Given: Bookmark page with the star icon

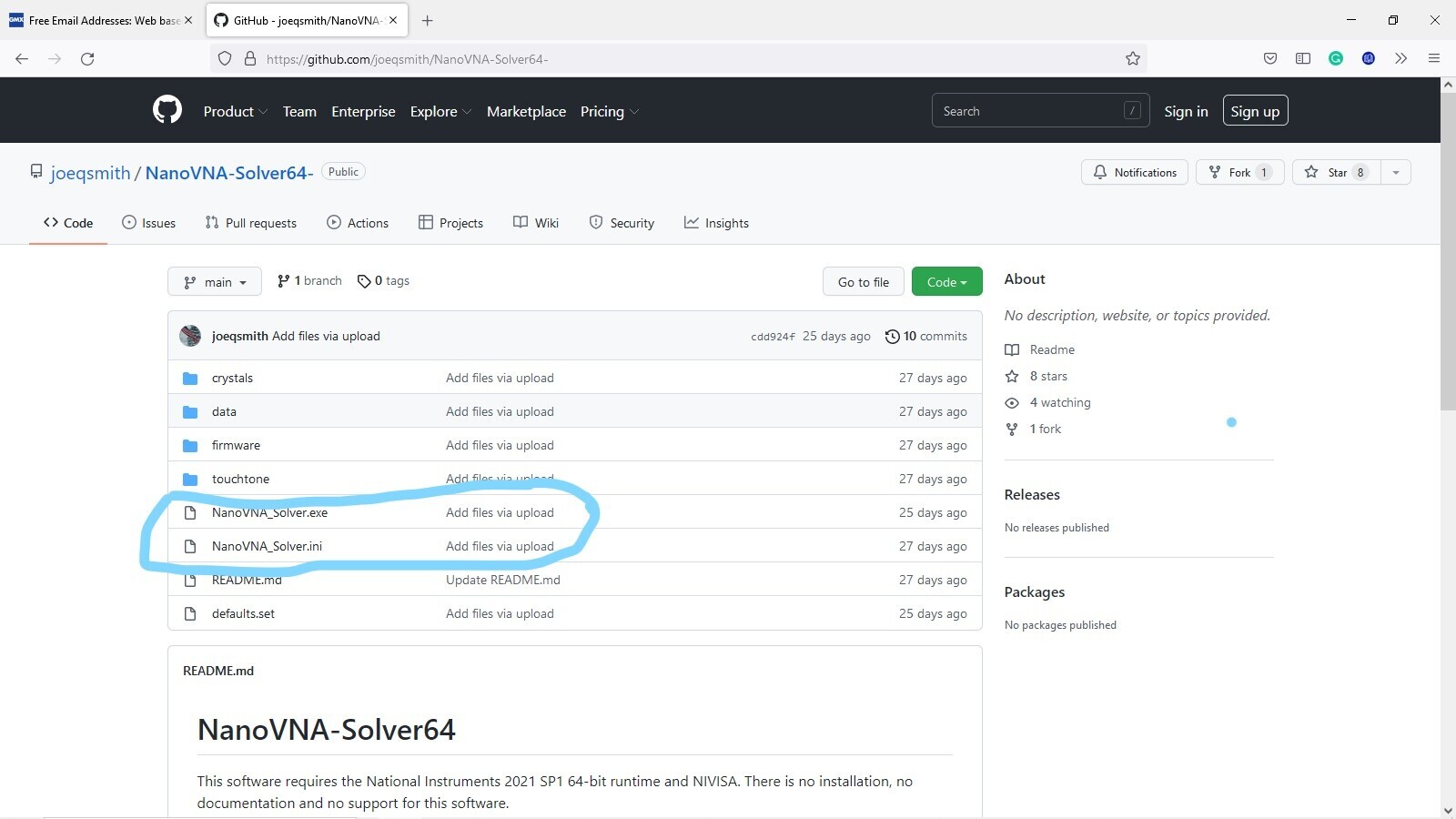Looking at the screenshot, I should [x=1133, y=58].
